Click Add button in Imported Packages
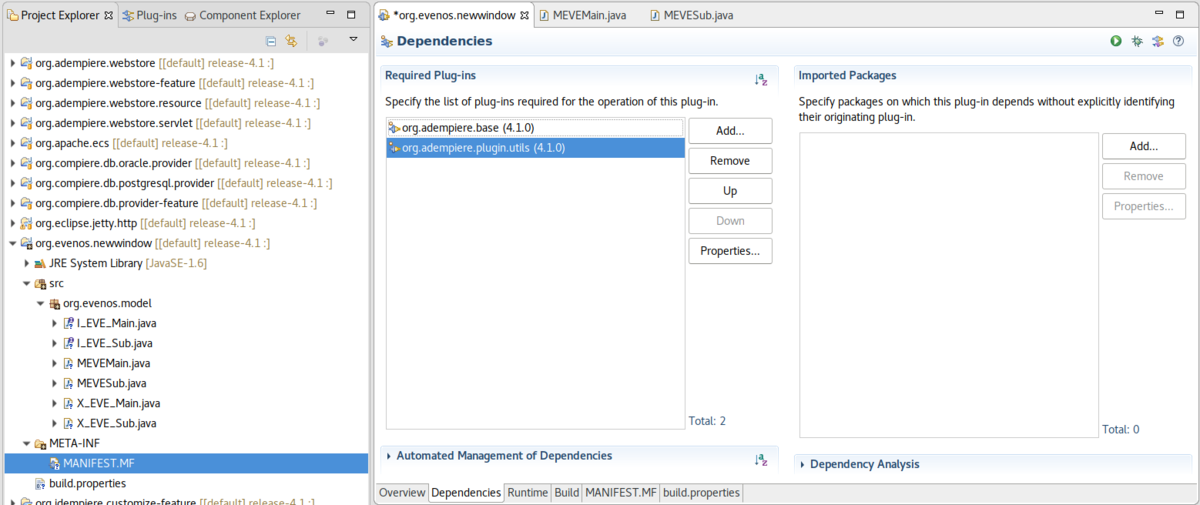 [x=1143, y=146]
